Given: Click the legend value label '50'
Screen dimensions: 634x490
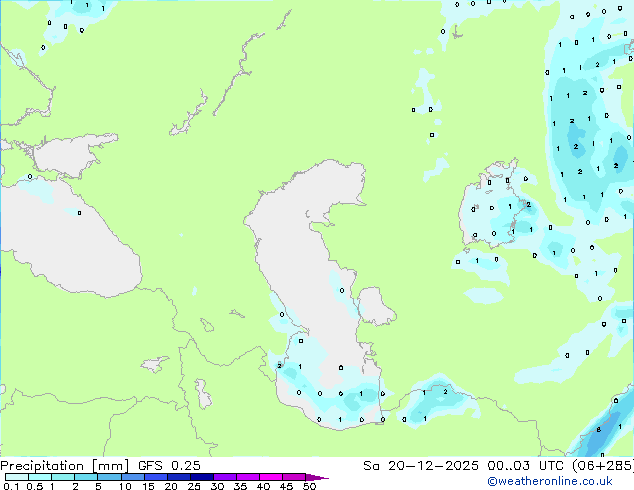Looking at the screenshot, I should pos(309,486).
